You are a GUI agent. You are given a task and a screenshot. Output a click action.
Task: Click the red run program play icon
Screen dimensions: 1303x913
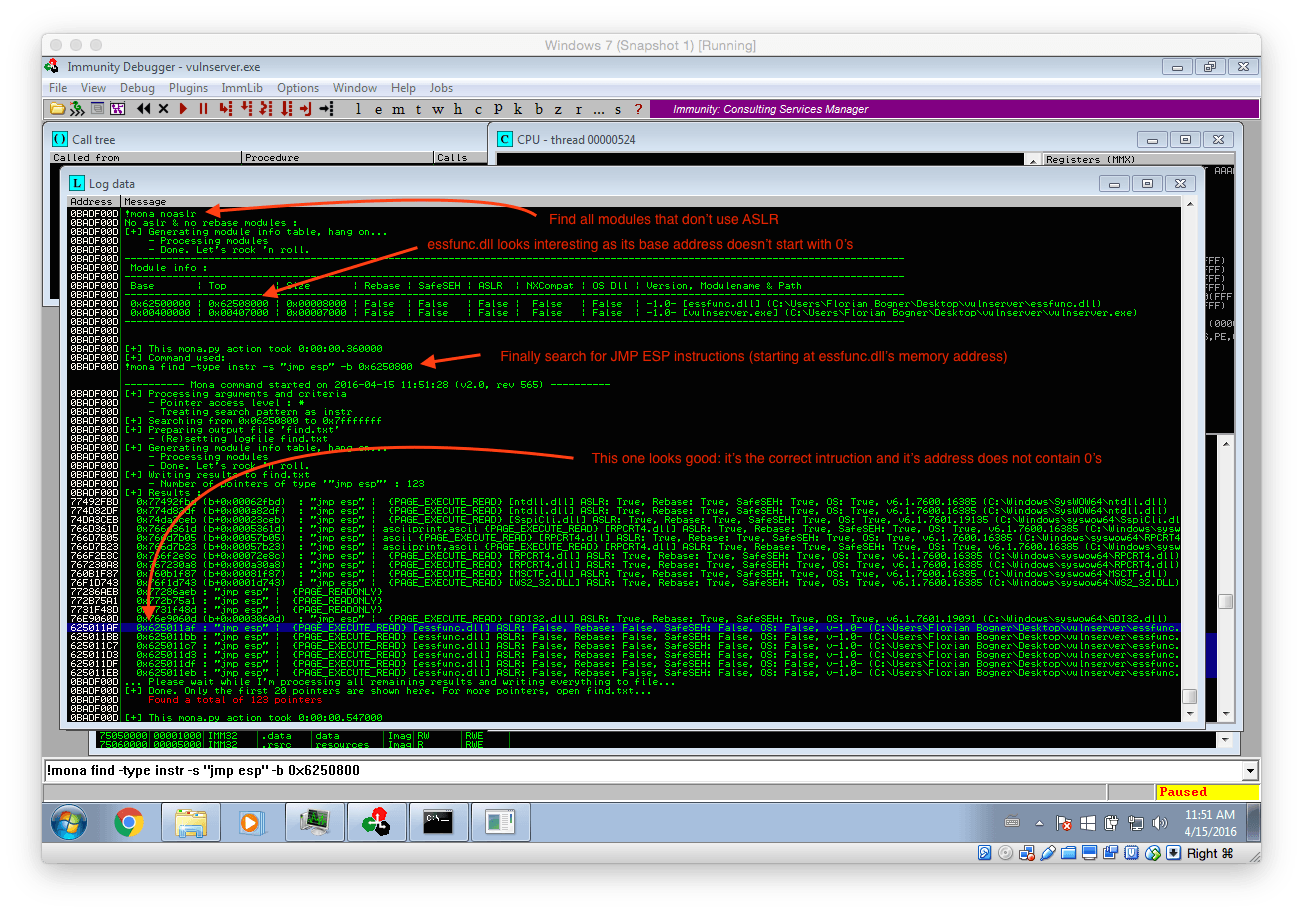coord(183,108)
